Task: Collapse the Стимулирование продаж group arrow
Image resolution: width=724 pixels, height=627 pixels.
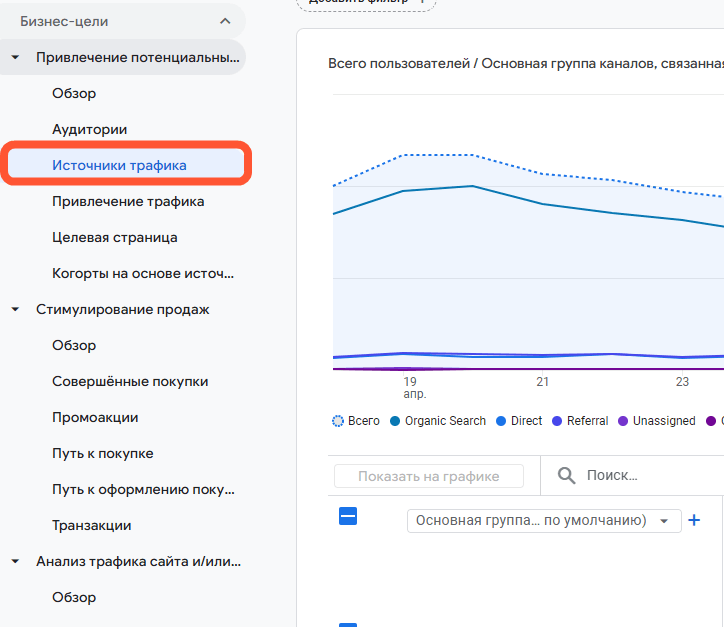Action: click(15, 310)
